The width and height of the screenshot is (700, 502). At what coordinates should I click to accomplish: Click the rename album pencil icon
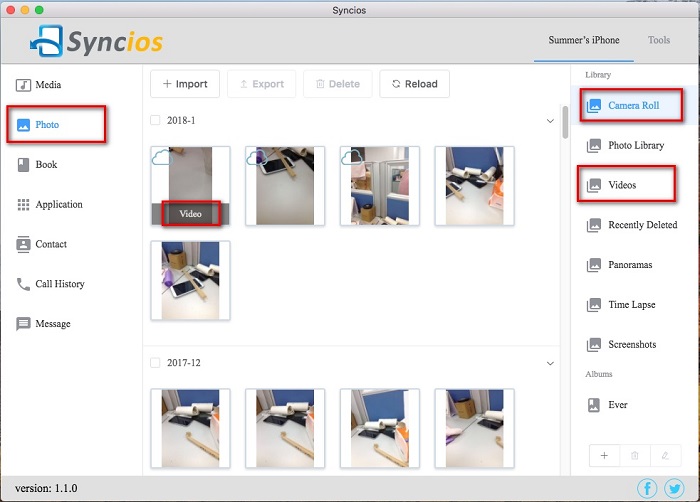(x=665, y=456)
